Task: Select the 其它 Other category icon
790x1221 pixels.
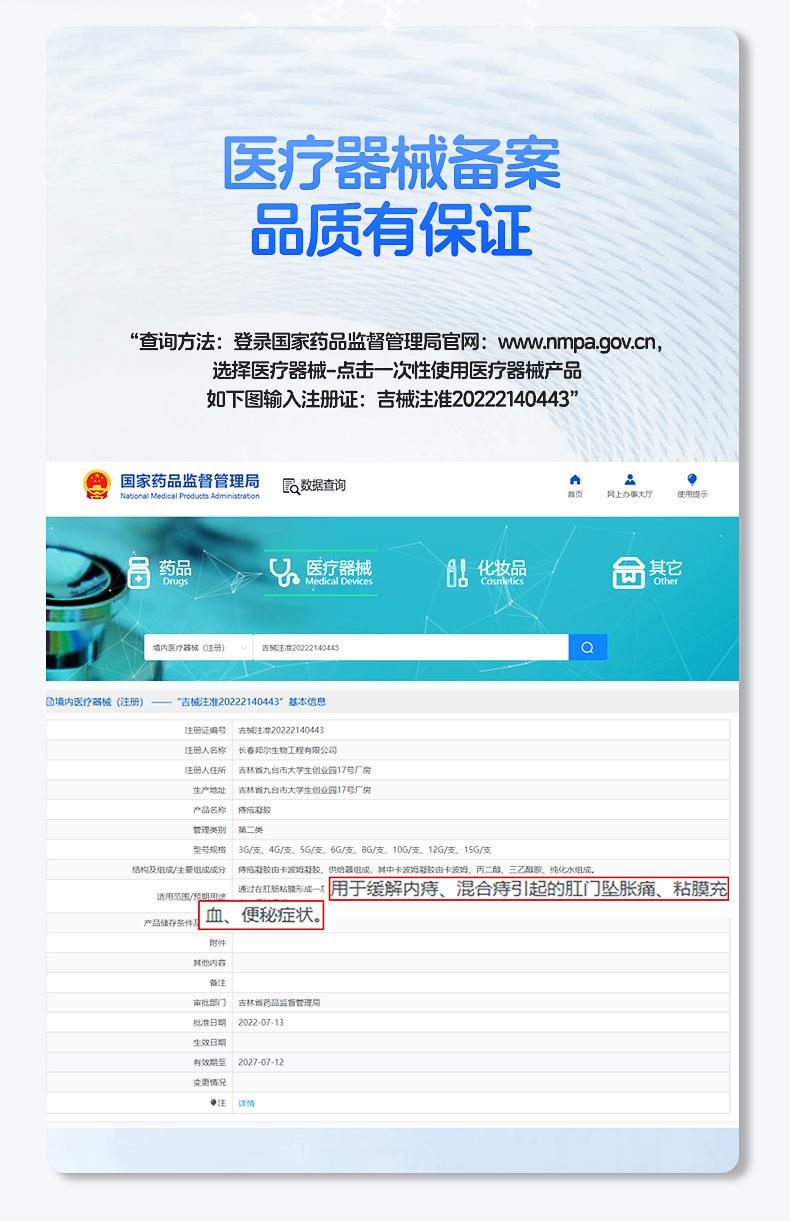Action: coord(628,573)
